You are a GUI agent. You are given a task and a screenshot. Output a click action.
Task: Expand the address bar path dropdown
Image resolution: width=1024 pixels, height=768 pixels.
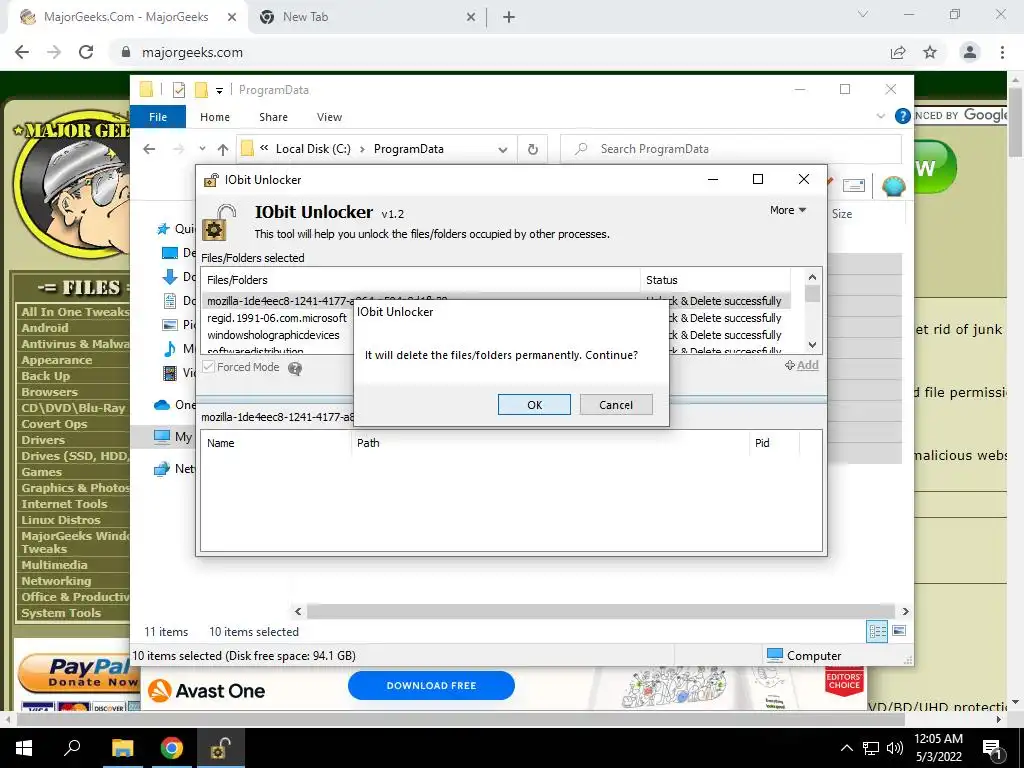point(503,150)
